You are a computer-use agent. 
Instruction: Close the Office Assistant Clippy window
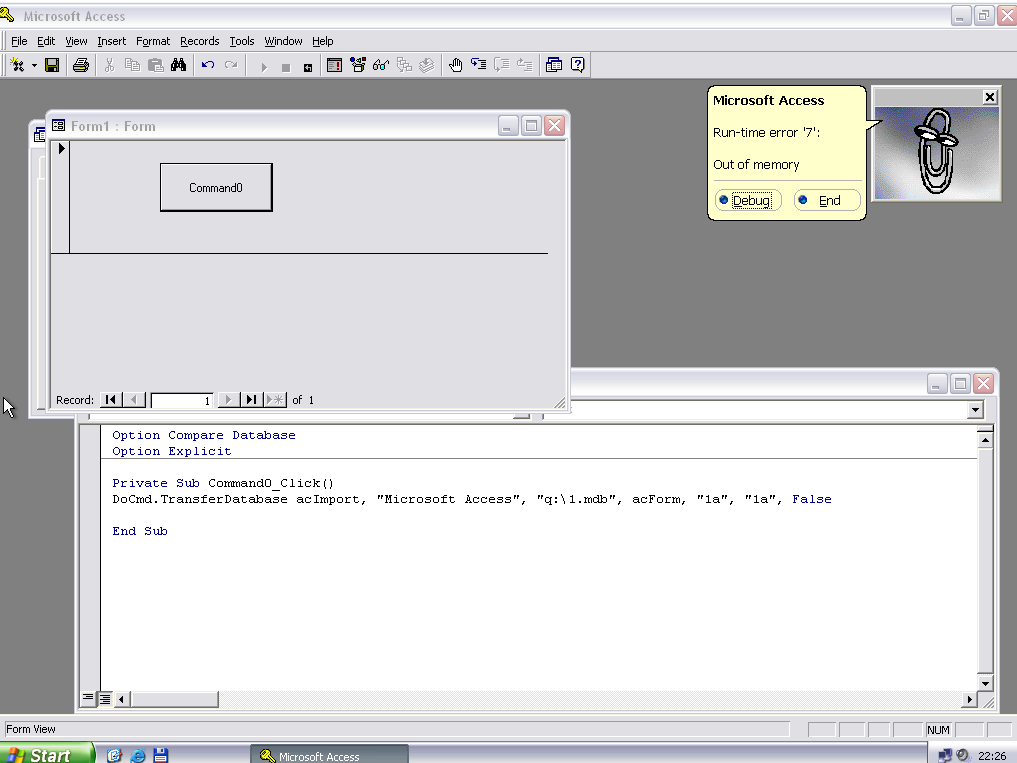[990, 97]
